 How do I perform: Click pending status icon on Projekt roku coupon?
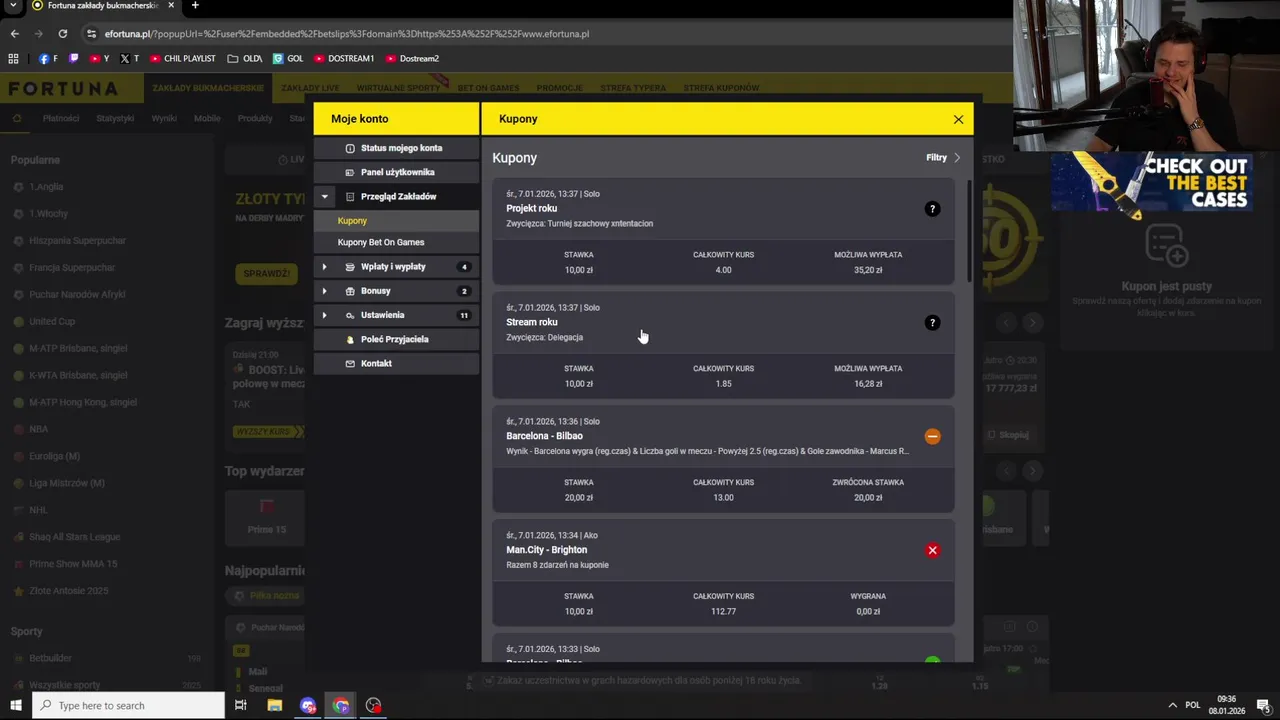click(x=932, y=209)
